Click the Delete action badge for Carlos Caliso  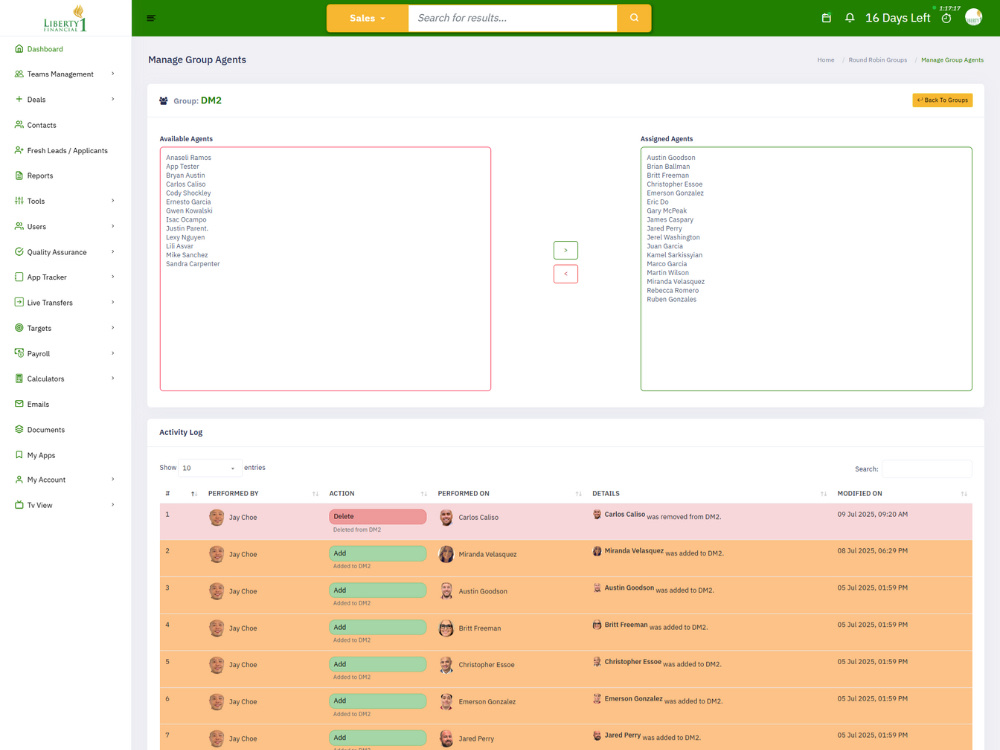pos(378,517)
